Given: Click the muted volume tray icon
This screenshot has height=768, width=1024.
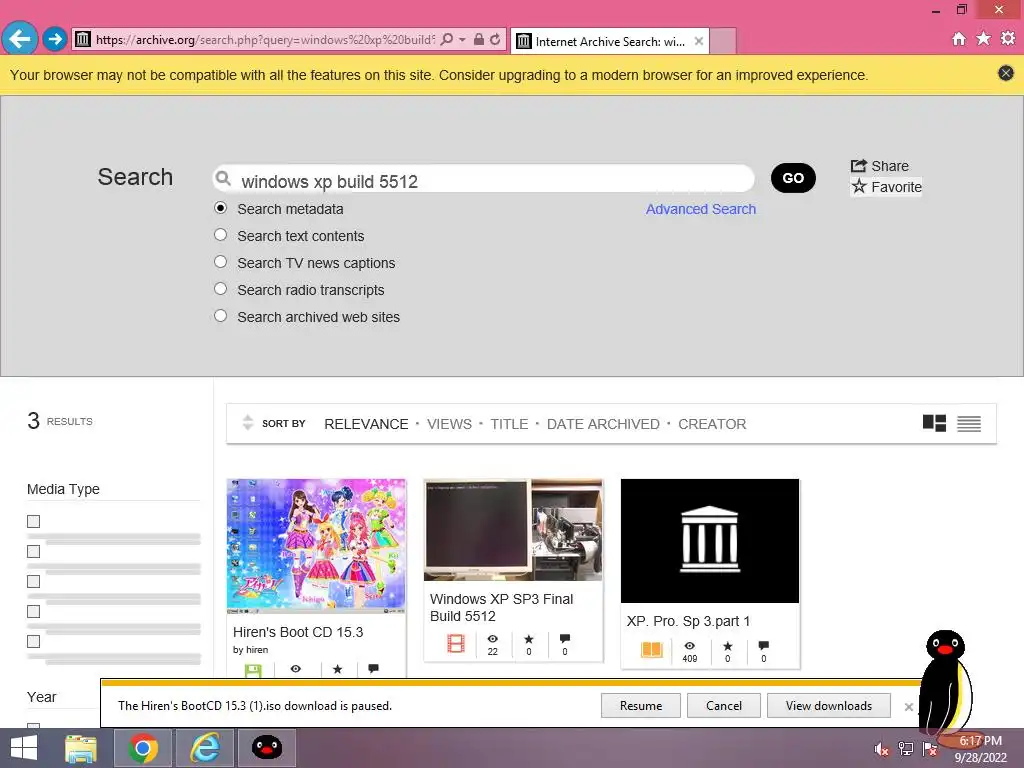Looking at the screenshot, I should pos(881,749).
